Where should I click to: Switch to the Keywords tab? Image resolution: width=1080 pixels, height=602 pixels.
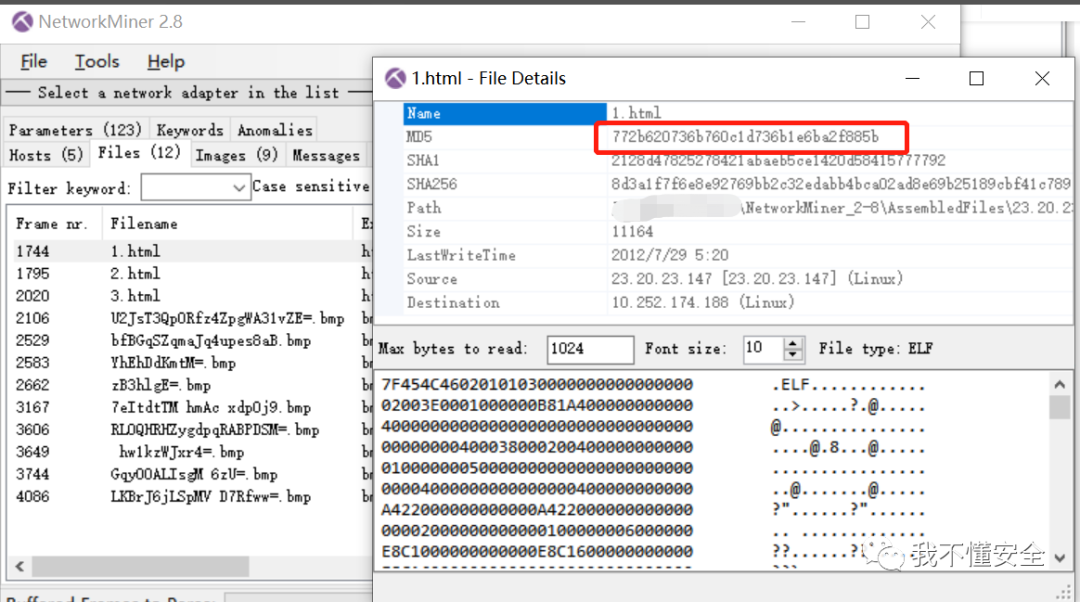(x=190, y=129)
